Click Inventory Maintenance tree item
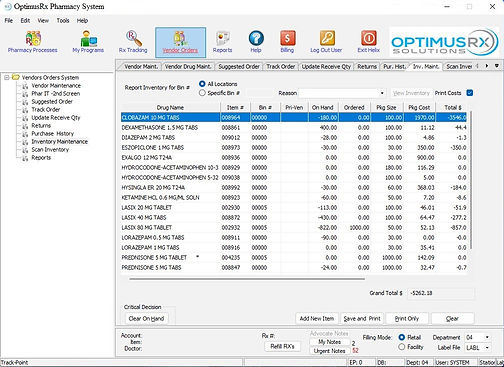This screenshot has width=504, height=367. tap(60, 142)
